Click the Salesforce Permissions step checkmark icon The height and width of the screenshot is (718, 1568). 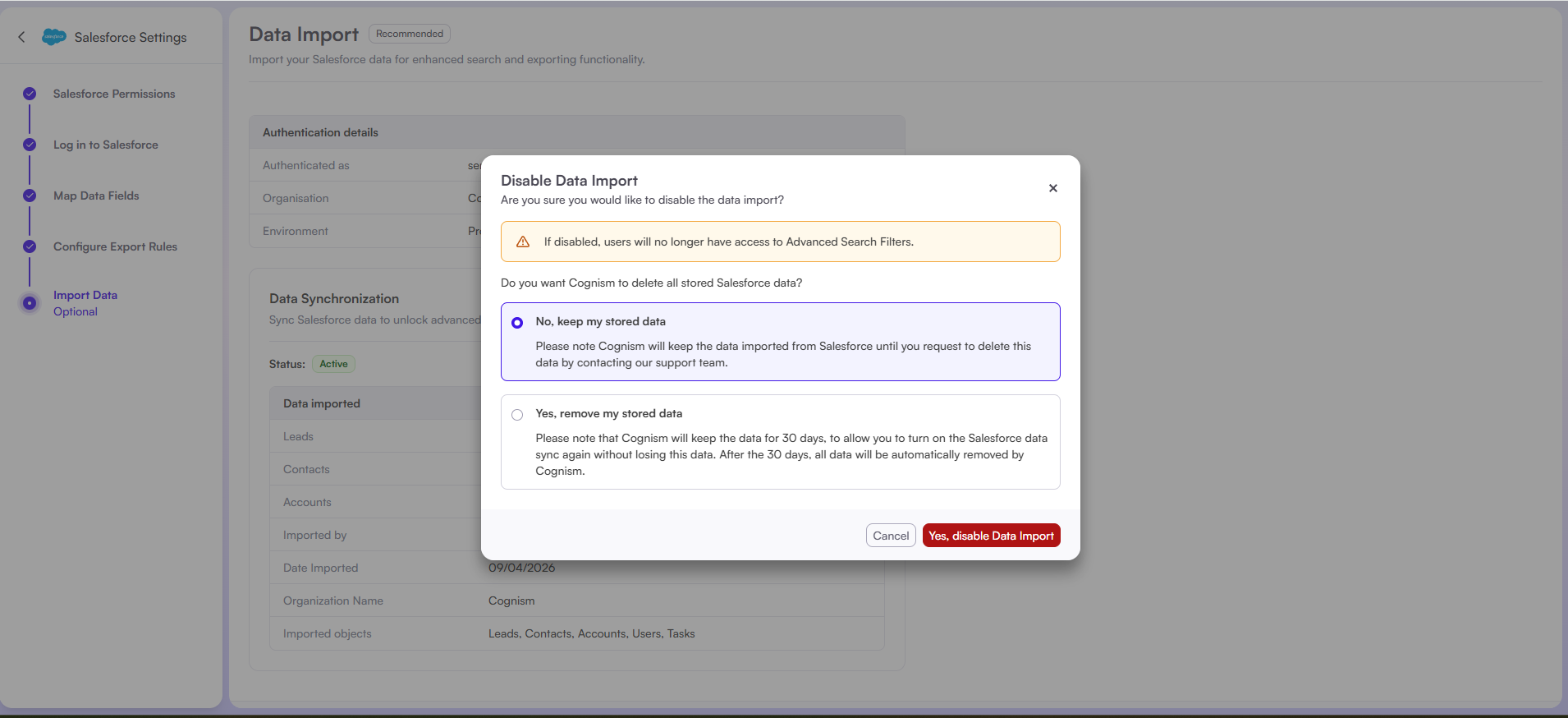tap(30, 94)
